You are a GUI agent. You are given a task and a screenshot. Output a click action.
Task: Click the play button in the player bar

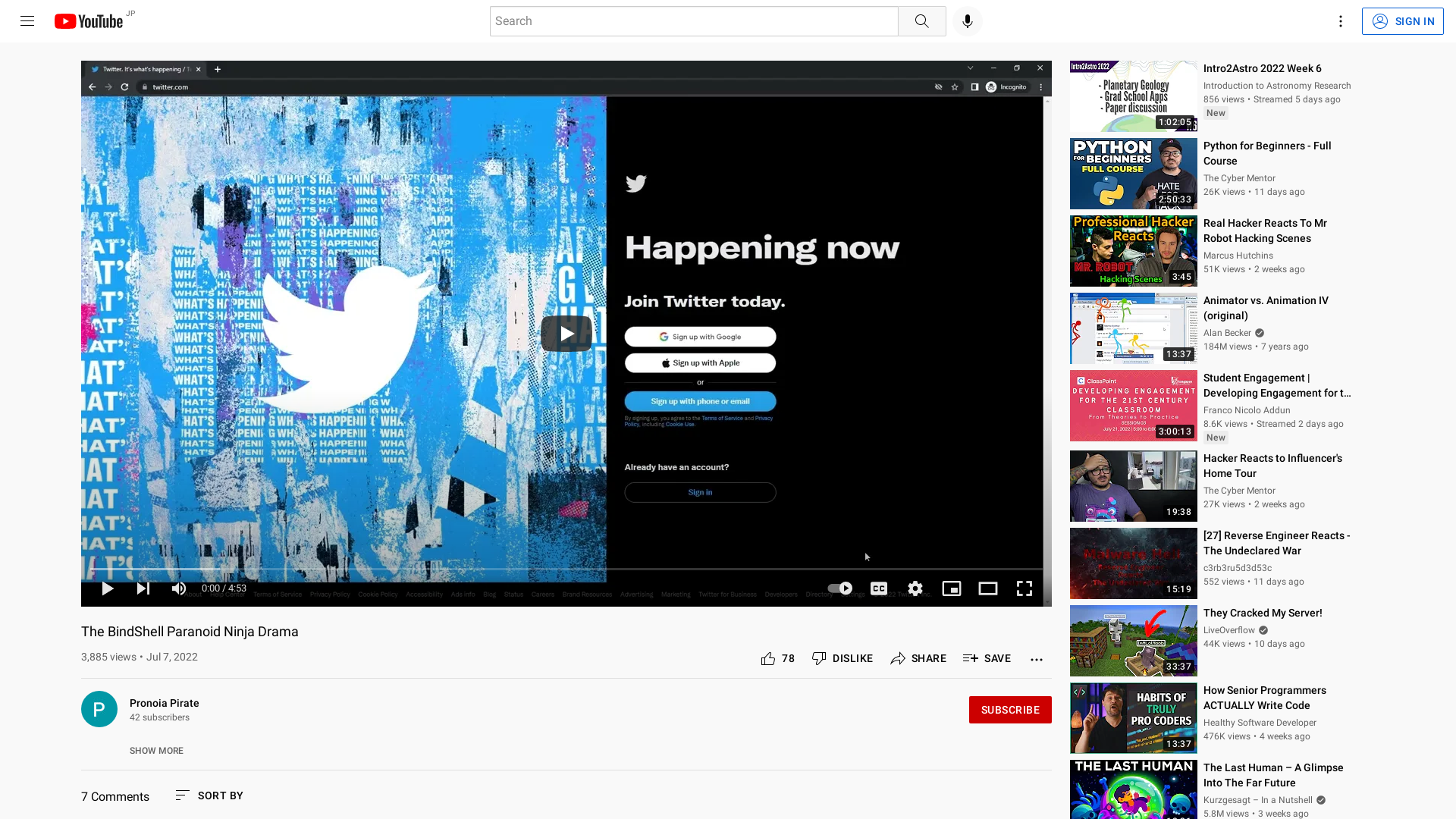click(x=107, y=588)
